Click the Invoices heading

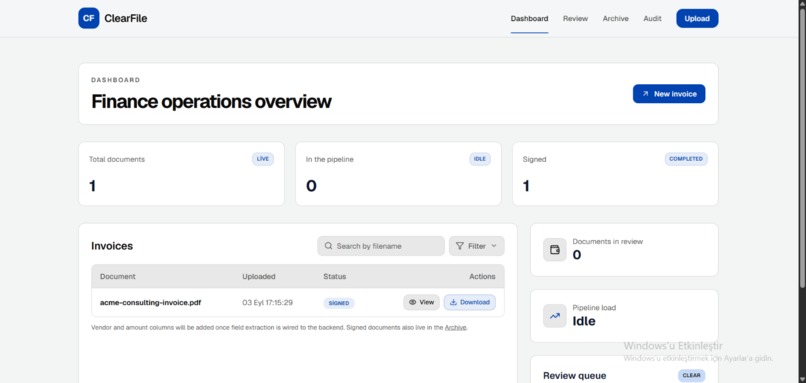click(112, 246)
